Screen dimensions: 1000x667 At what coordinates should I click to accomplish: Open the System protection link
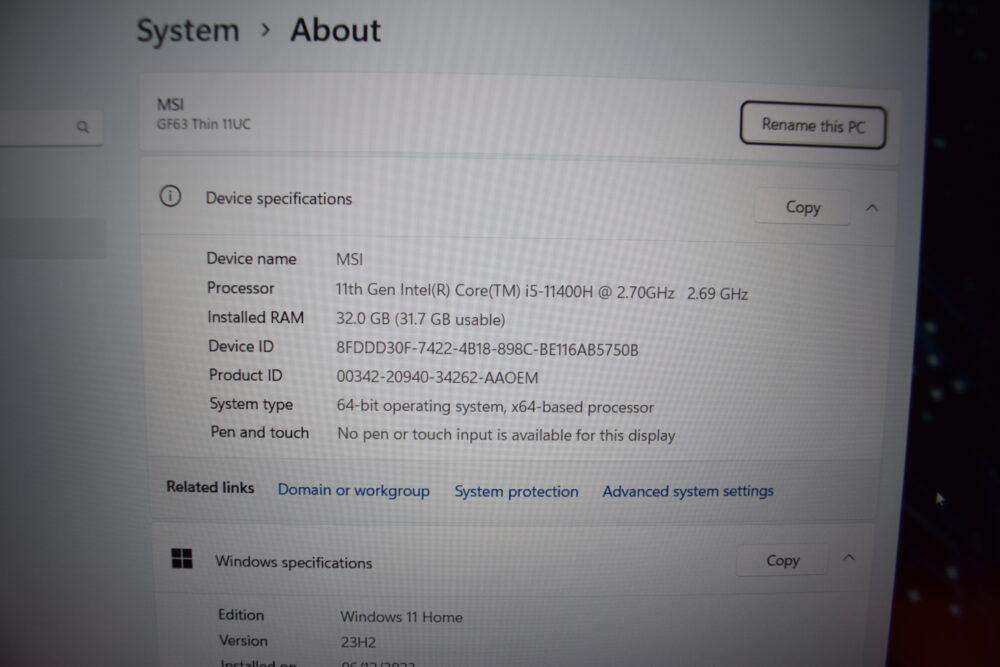pyautogui.click(x=516, y=492)
